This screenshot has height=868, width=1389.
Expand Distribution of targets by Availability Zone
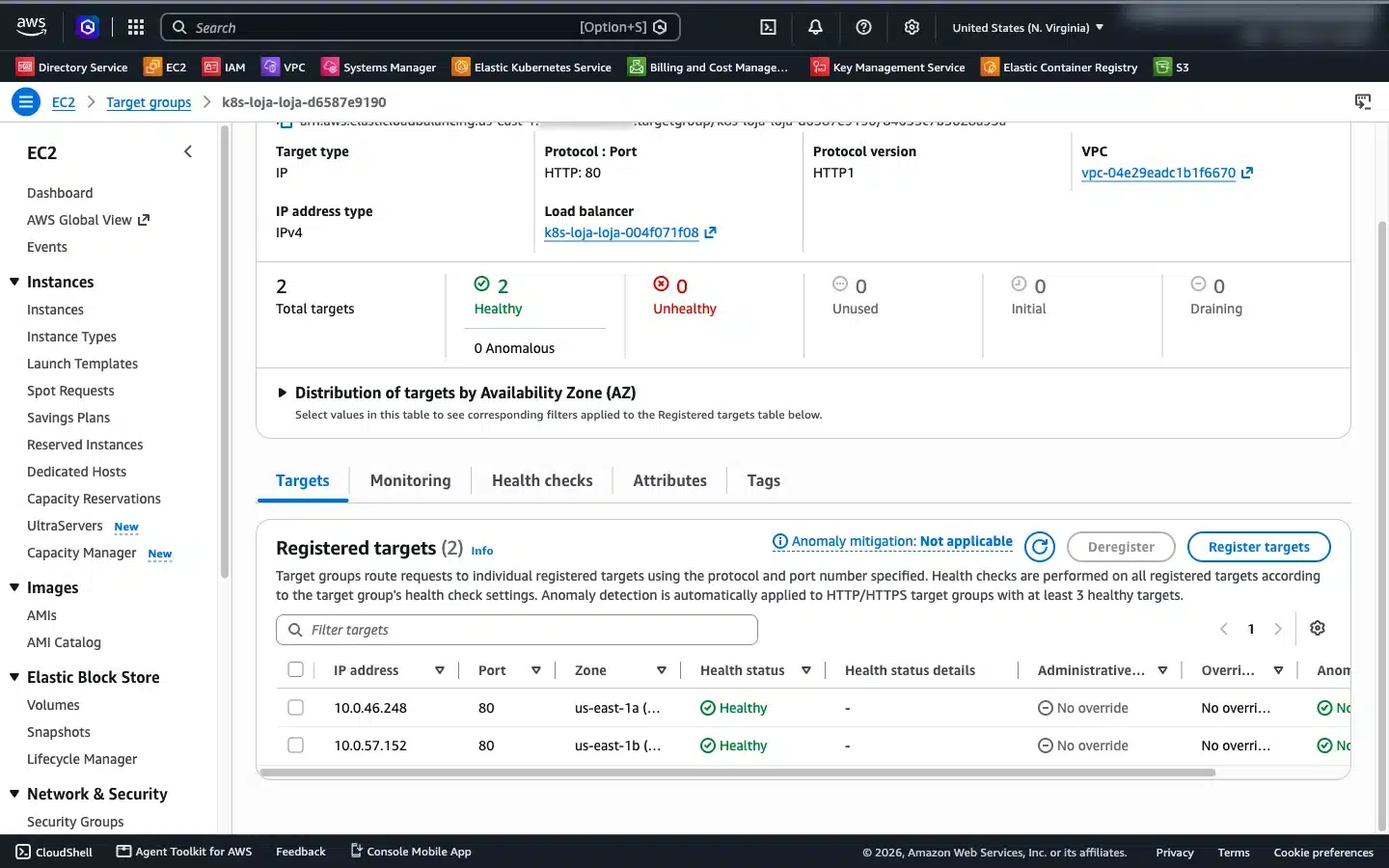click(283, 393)
